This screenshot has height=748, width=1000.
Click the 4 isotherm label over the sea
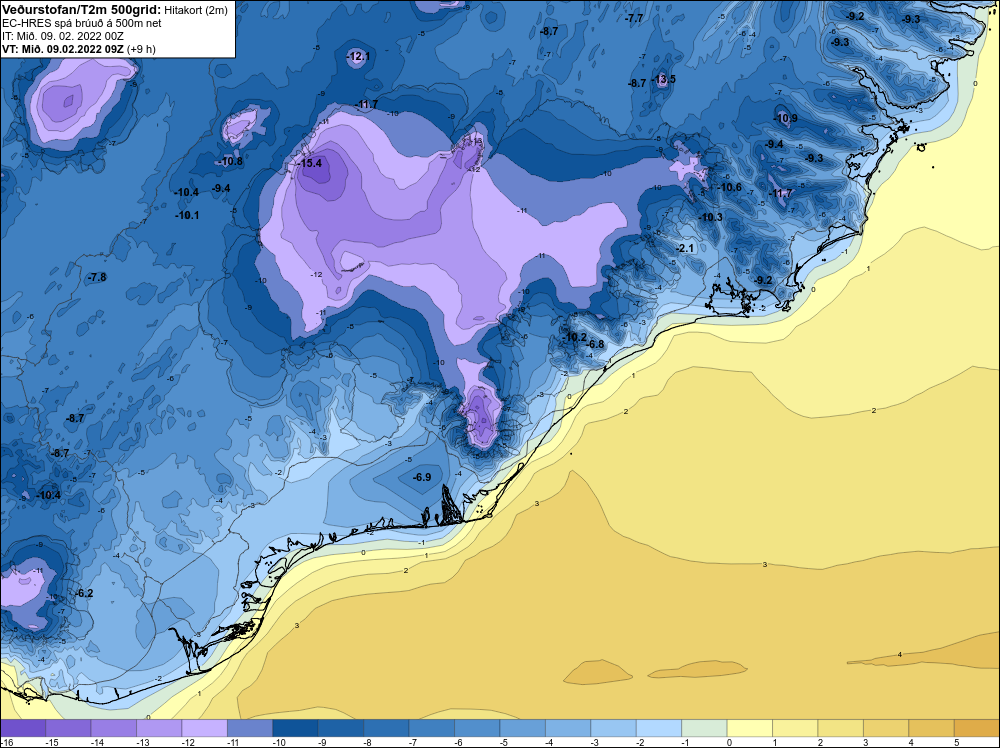click(x=900, y=654)
